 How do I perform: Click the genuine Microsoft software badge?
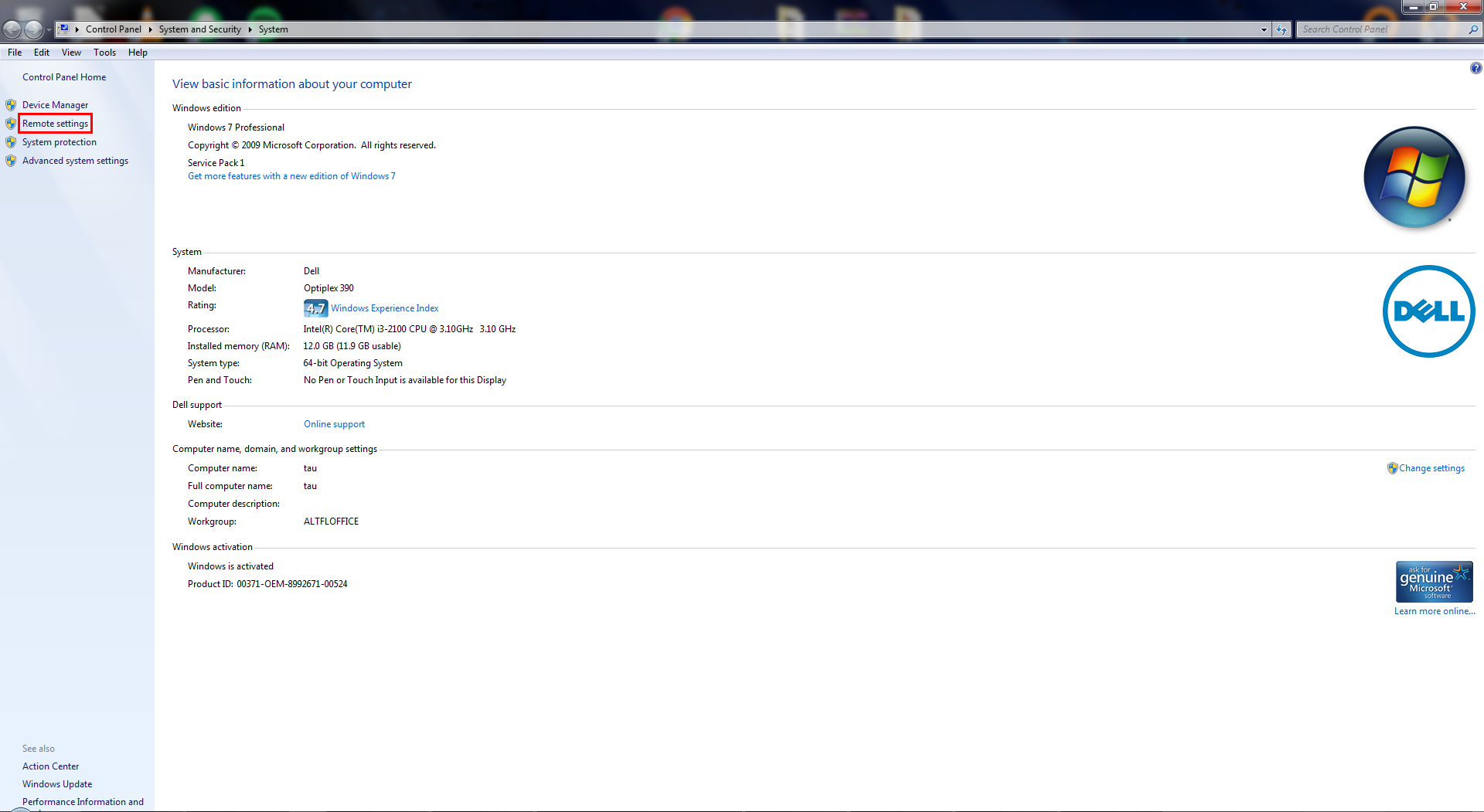(x=1434, y=582)
